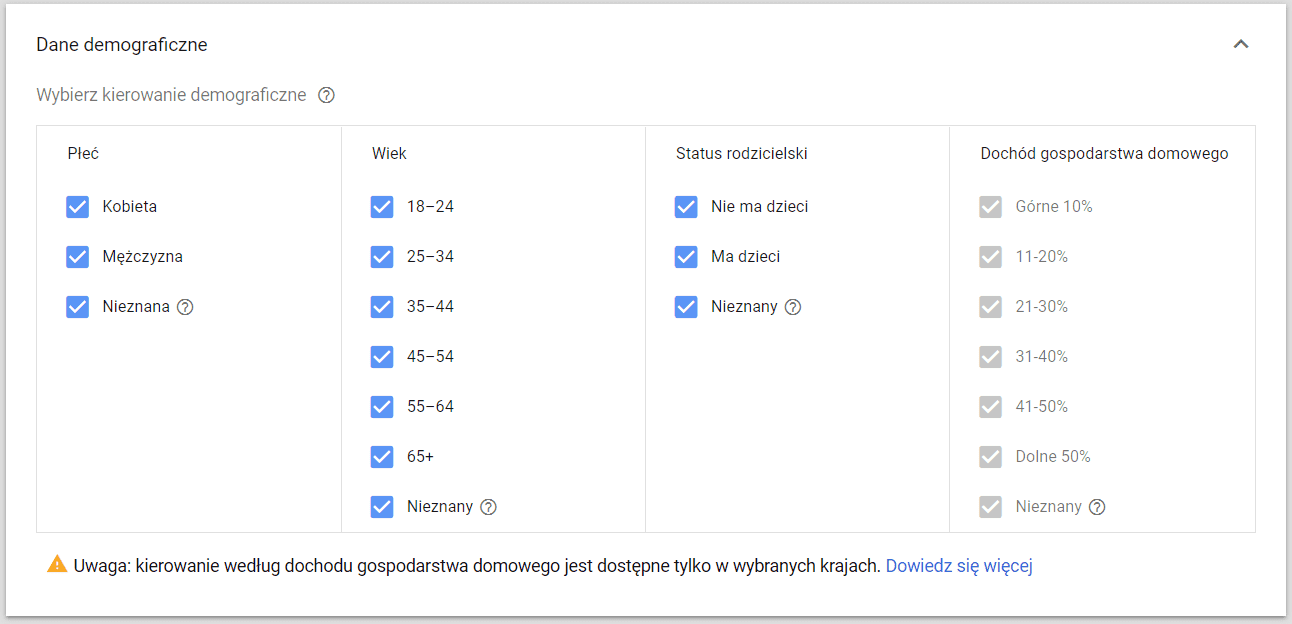Uncheck the '18–24' age group
Screen dimensions: 1292x624
382,207
